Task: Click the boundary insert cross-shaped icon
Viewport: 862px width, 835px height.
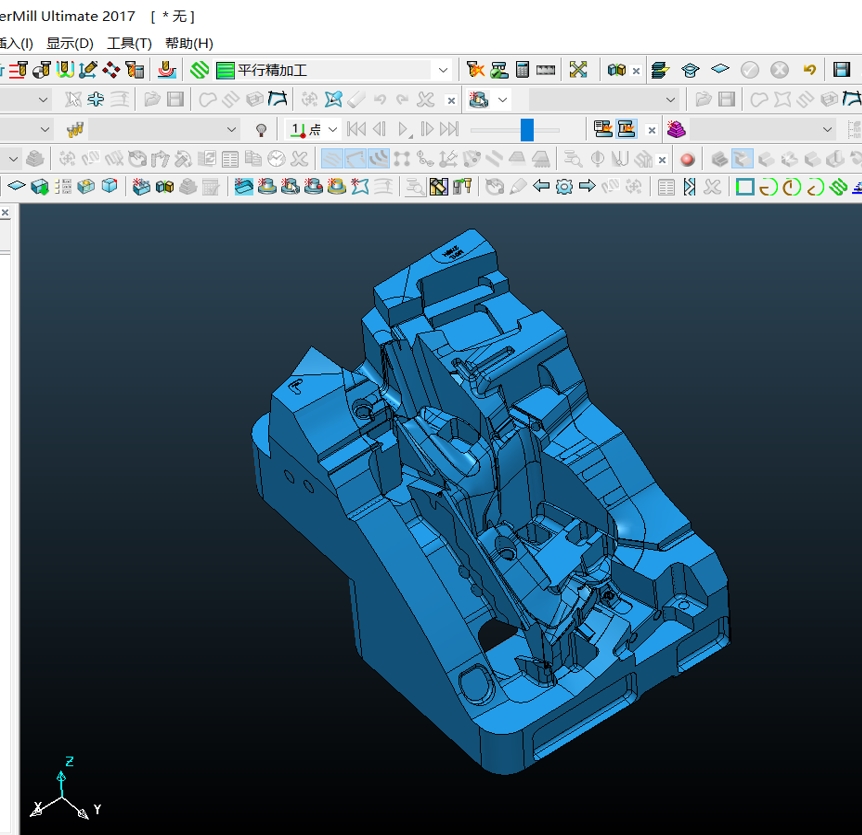Action: click(96, 99)
